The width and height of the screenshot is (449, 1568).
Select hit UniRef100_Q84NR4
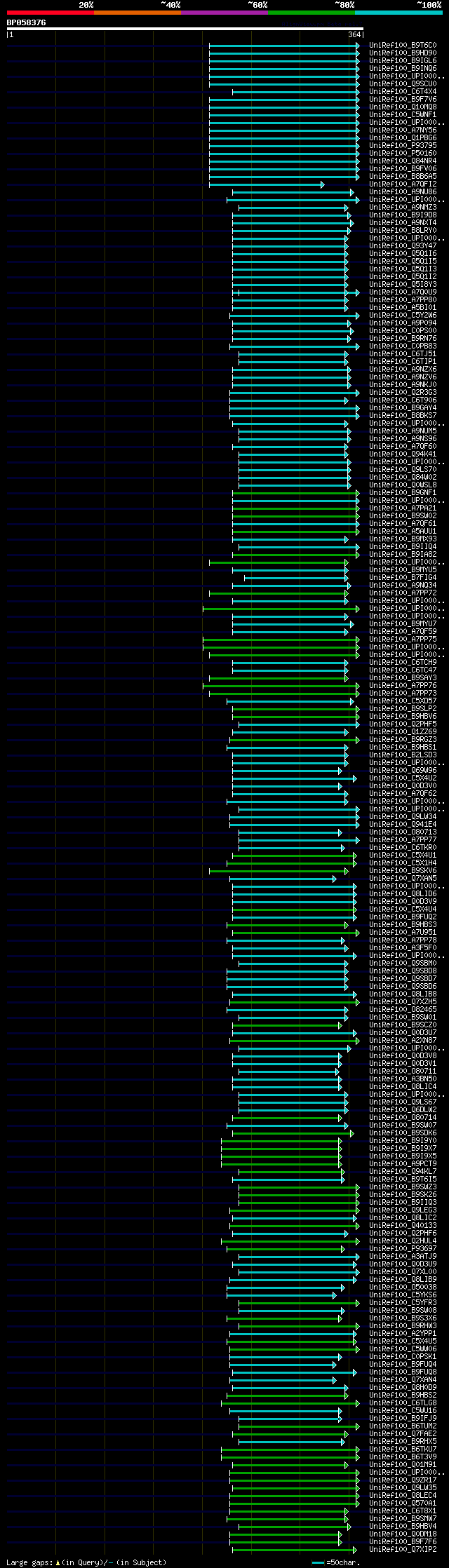[x=403, y=161]
